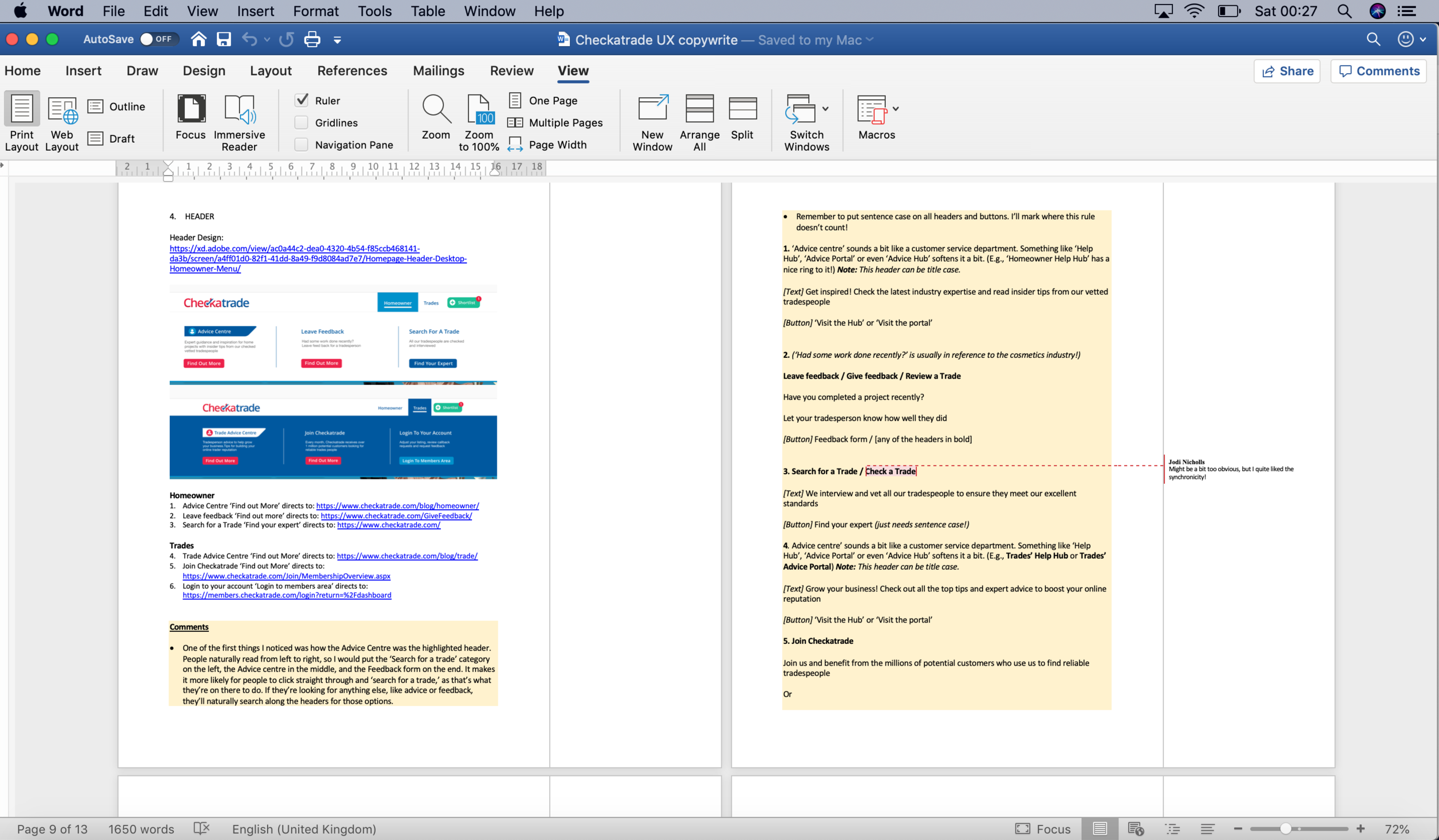
Task: Expand the Switch Windows dropdown arrow
Action: pyautogui.click(x=825, y=109)
